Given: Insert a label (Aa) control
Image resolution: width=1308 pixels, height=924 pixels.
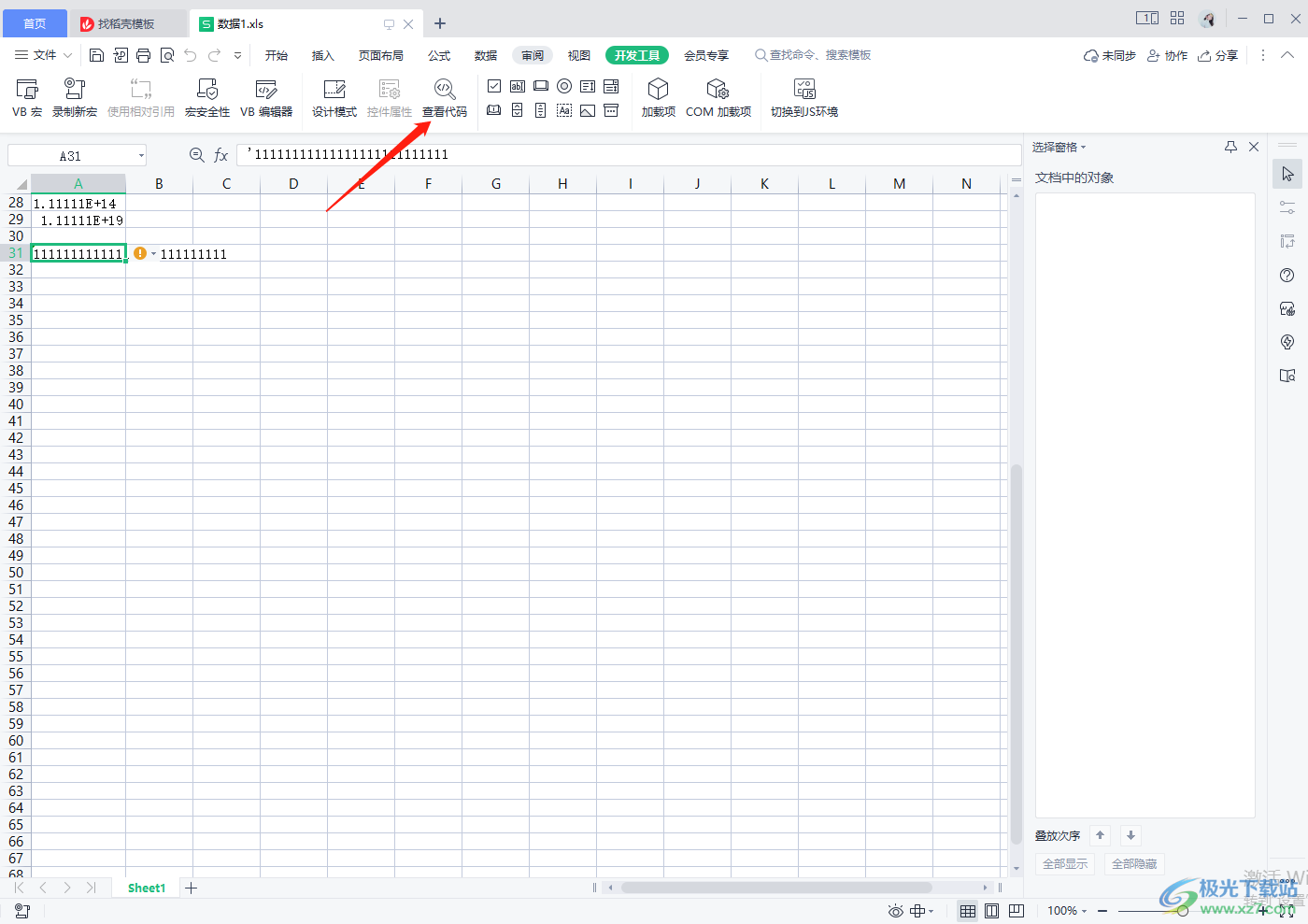Looking at the screenshot, I should [x=564, y=110].
